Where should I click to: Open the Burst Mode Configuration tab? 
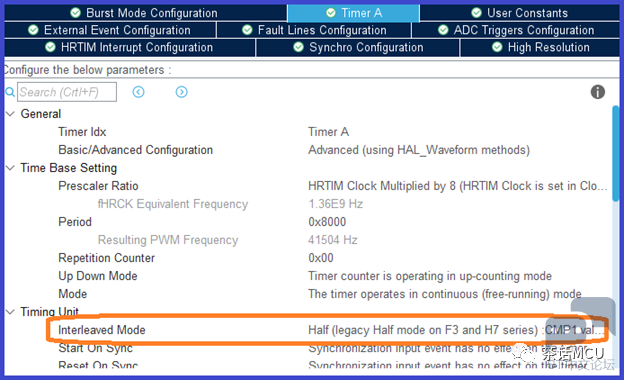click(145, 13)
